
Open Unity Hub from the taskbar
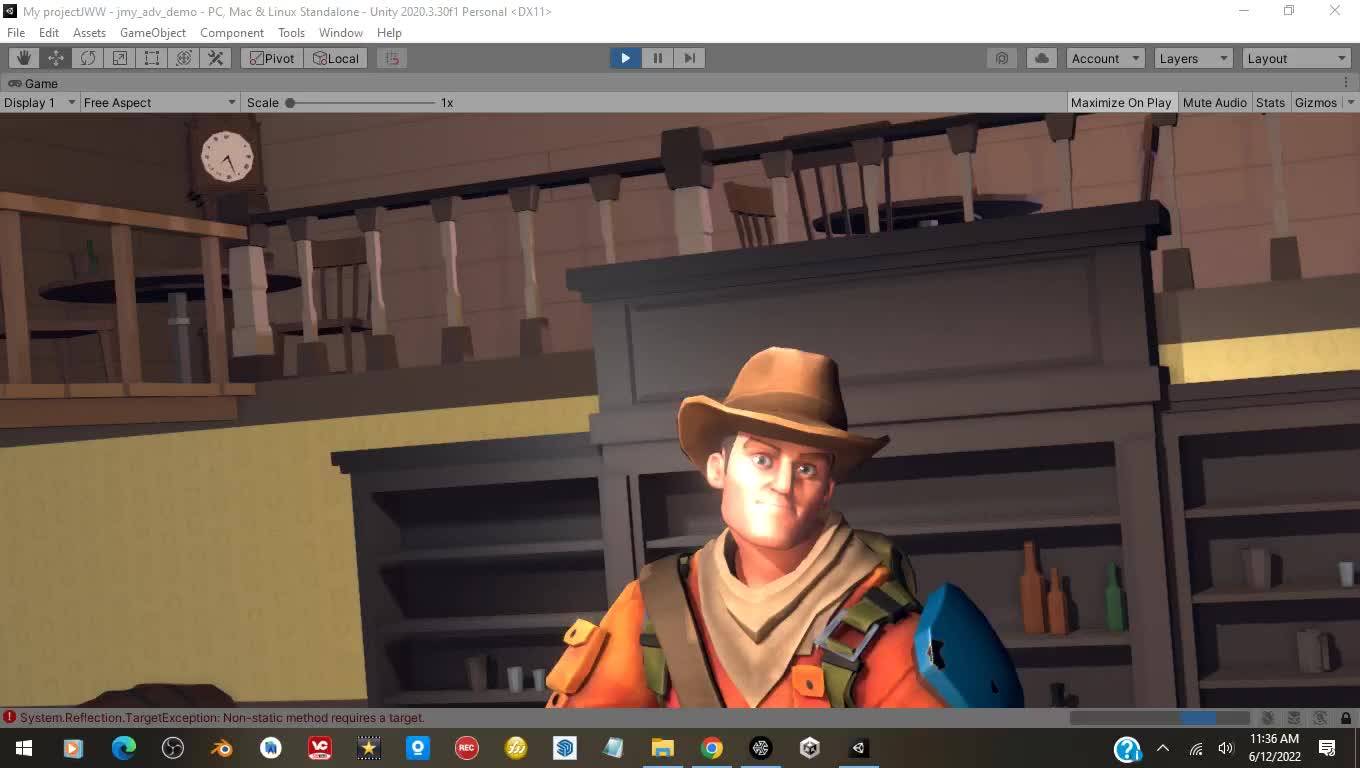[810, 748]
